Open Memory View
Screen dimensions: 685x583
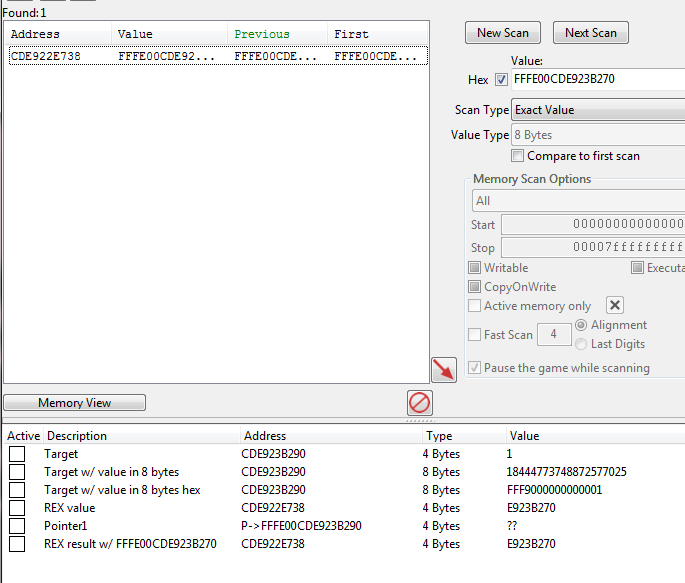click(75, 403)
